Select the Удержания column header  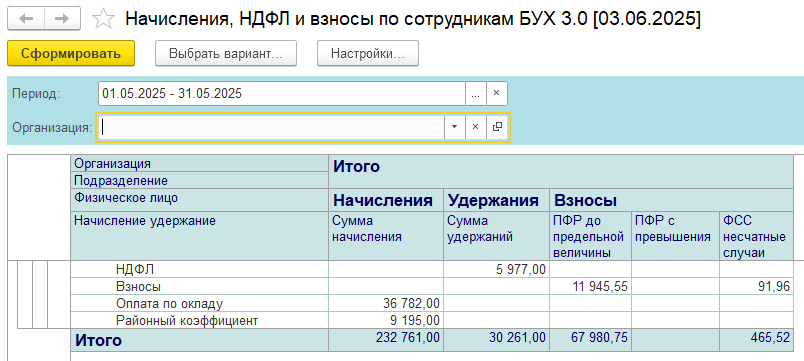[x=496, y=199]
